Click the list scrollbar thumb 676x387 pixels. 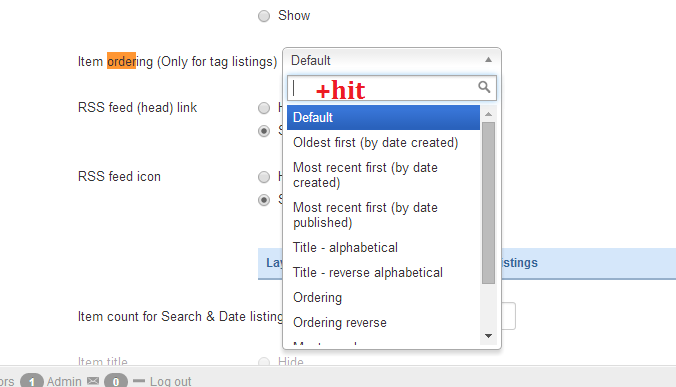pyautogui.click(x=488, y=203)
